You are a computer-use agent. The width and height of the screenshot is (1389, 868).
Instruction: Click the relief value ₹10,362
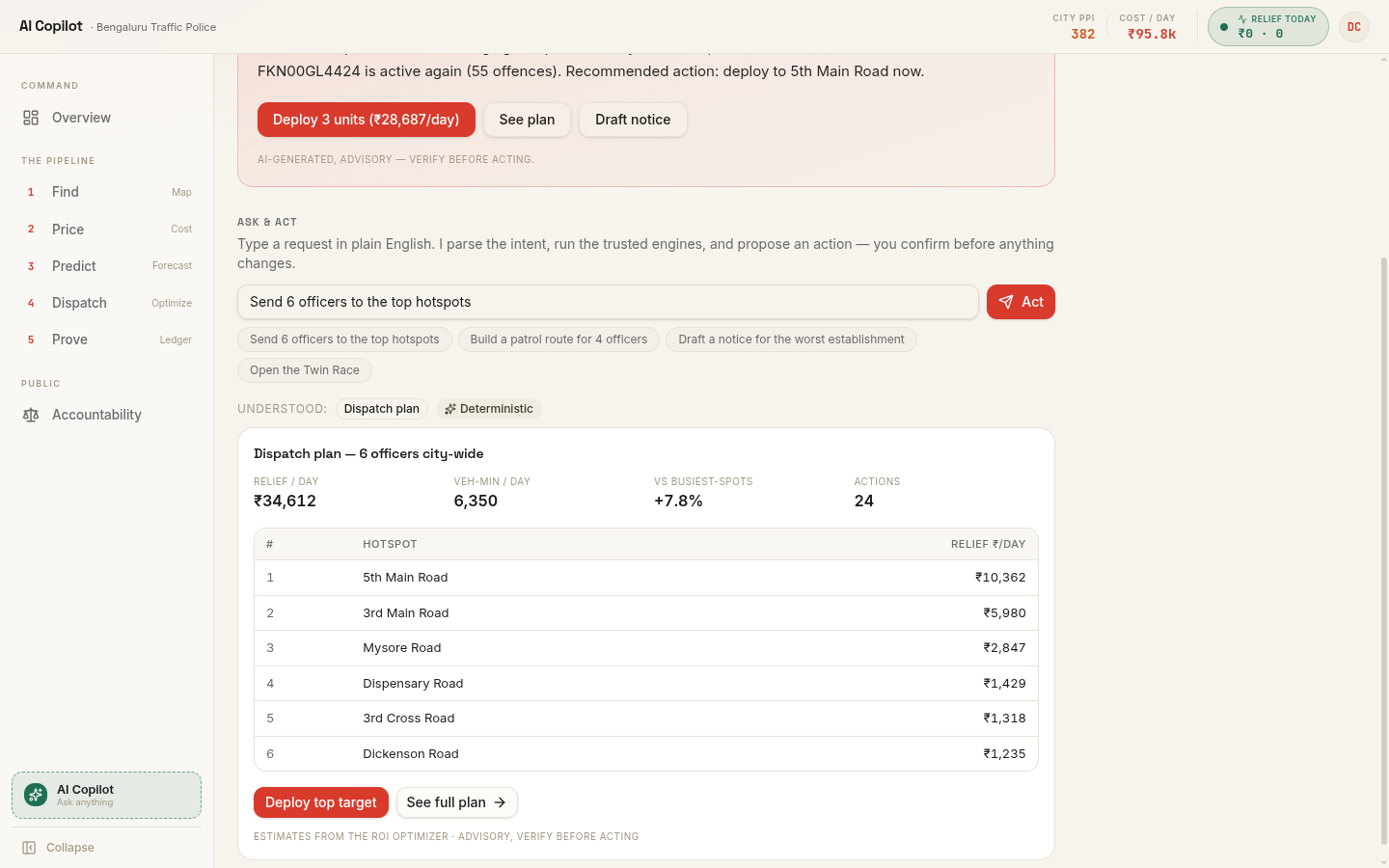pos(1000,578)
